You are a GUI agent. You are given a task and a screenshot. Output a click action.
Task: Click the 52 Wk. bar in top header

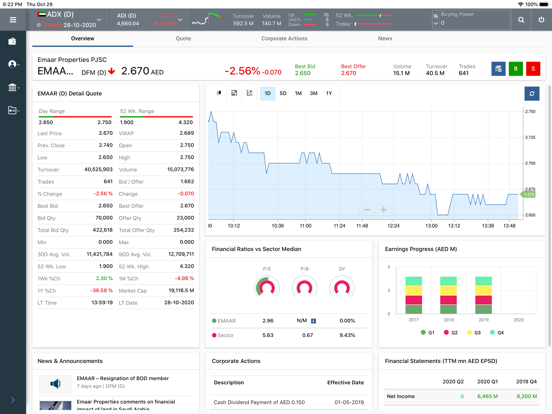(374, 15)
